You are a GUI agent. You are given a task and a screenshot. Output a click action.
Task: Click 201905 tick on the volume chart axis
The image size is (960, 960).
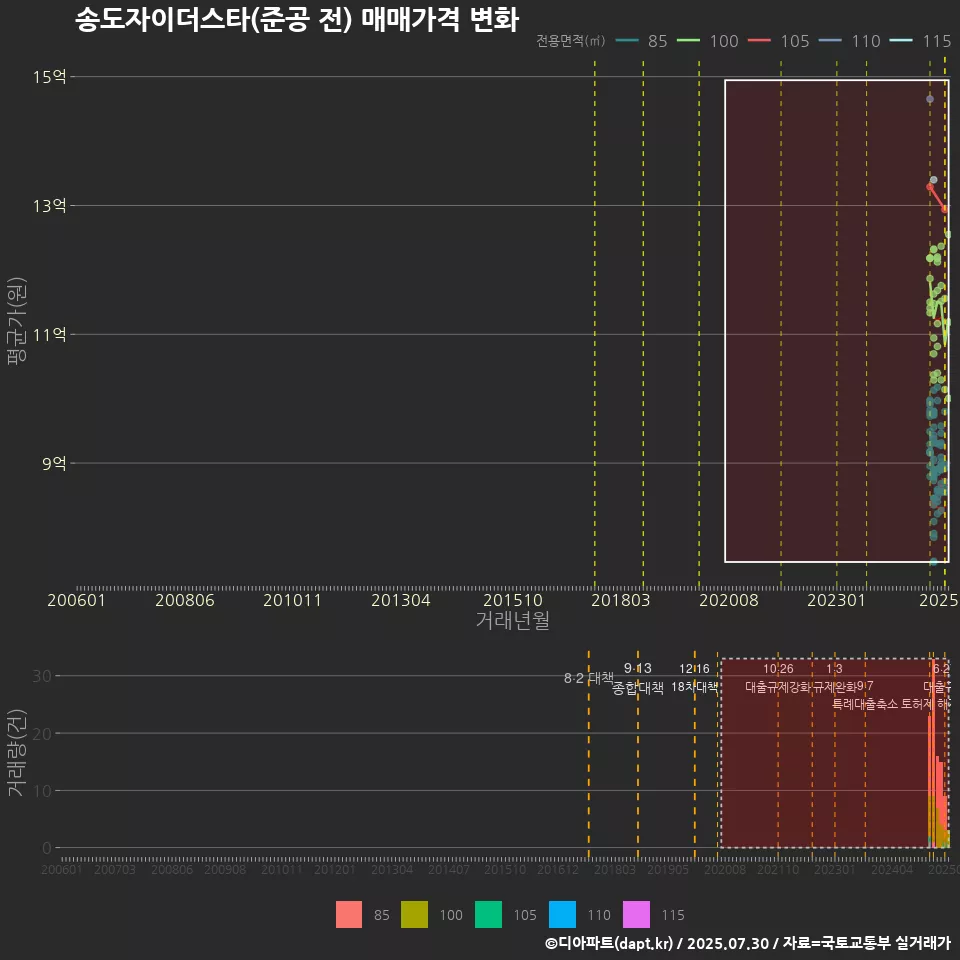click(x=667, y=869)
